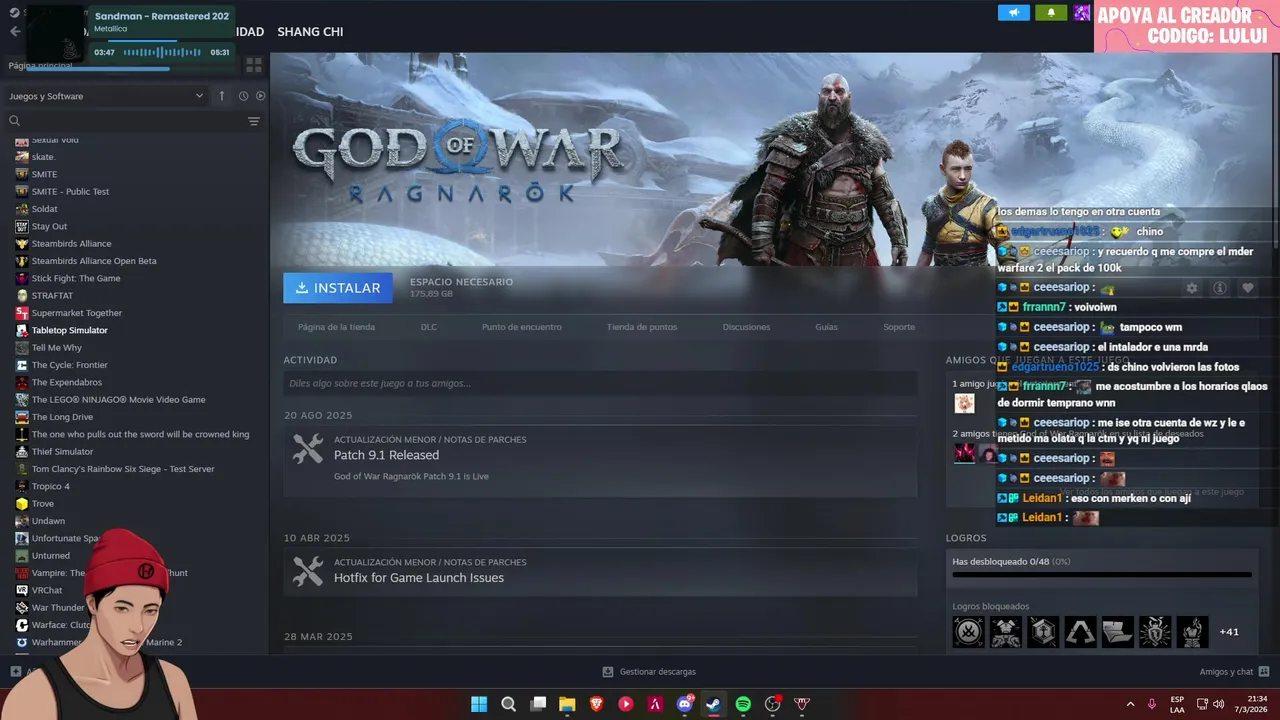Open the green notifications bell
1280x720 pixels.
1051,13
